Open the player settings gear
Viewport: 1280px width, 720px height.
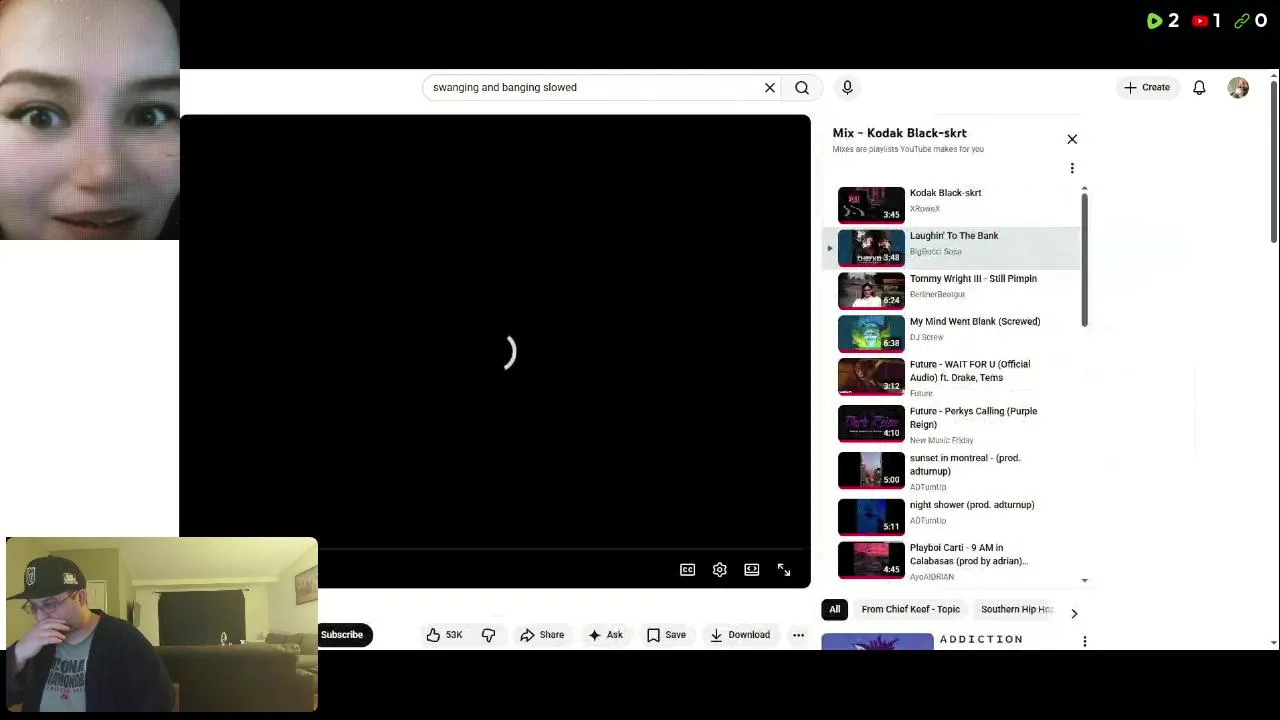(x=720, y=569)
